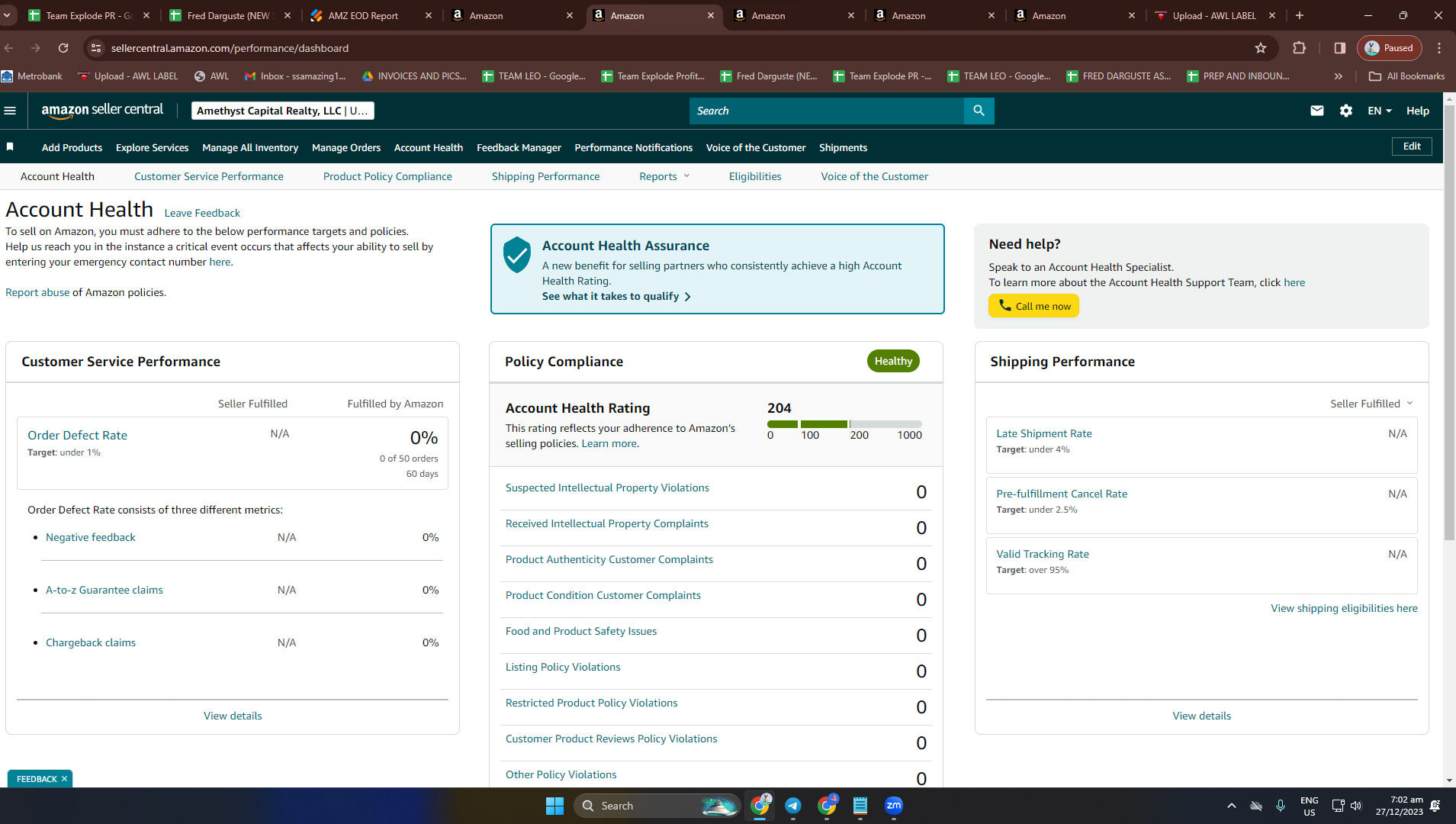This screenshot has width=1456, height=824.
Task: Click the bookmark flag icon in nav bar
Action: tap(10, 147)
